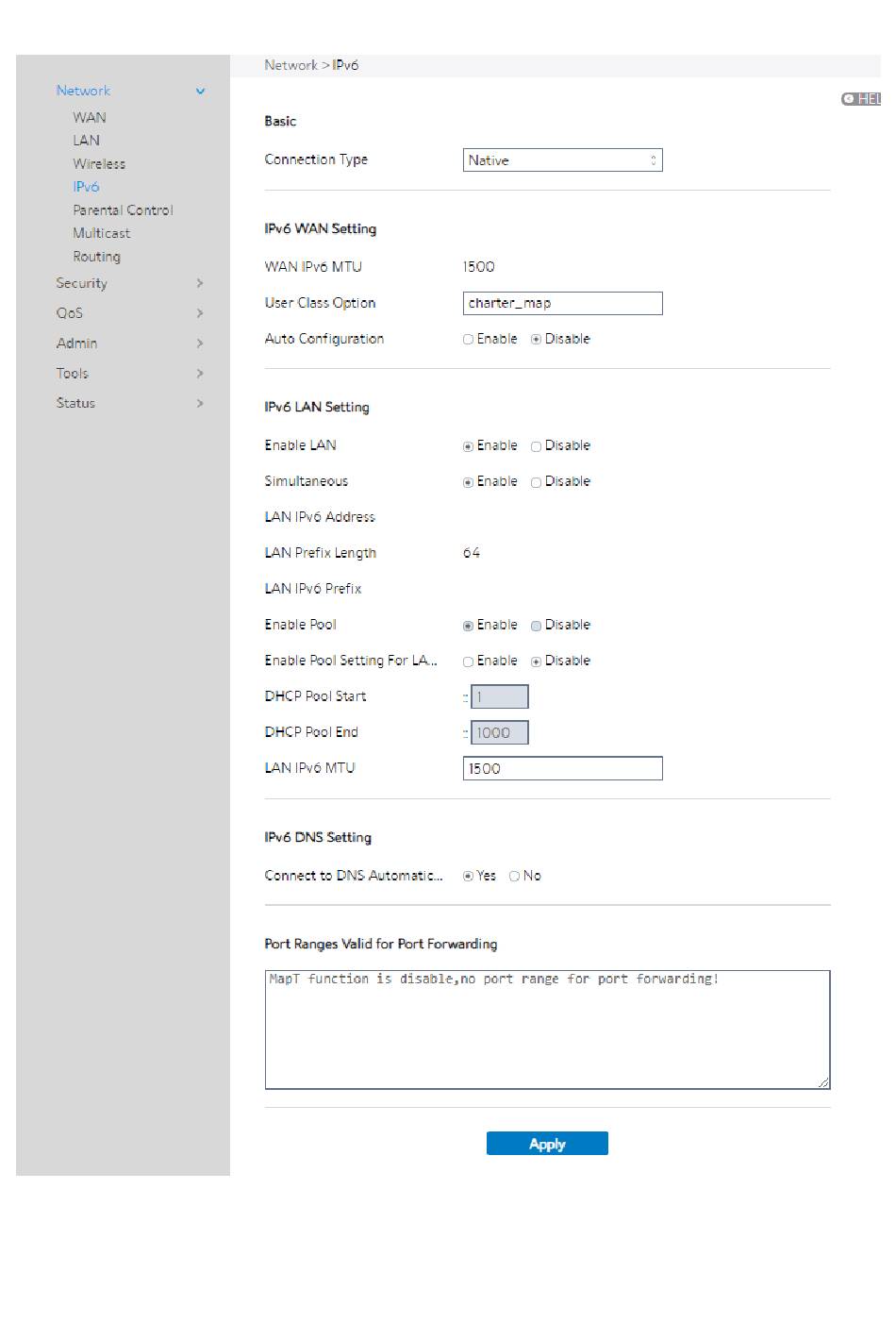Select IPv6 in the sidebar
The width and height of the screenshot is (896, 1340).
tap(86, 187)
